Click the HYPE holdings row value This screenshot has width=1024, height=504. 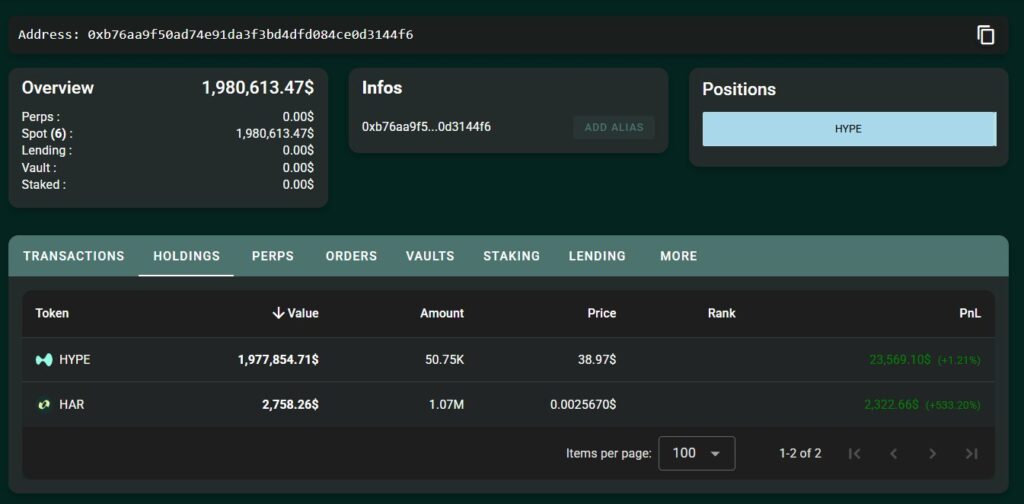(x=278, y=360)
